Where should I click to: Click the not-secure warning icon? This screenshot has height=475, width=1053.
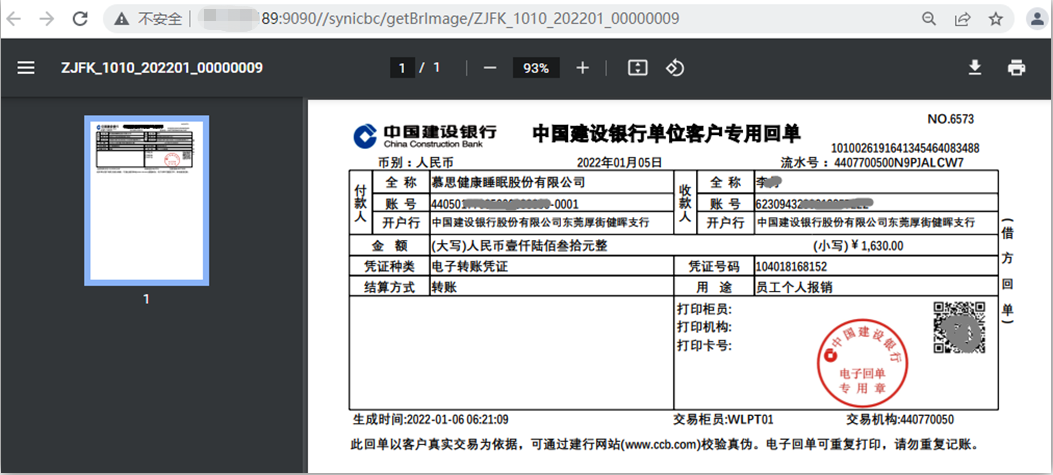click(122, 19)
